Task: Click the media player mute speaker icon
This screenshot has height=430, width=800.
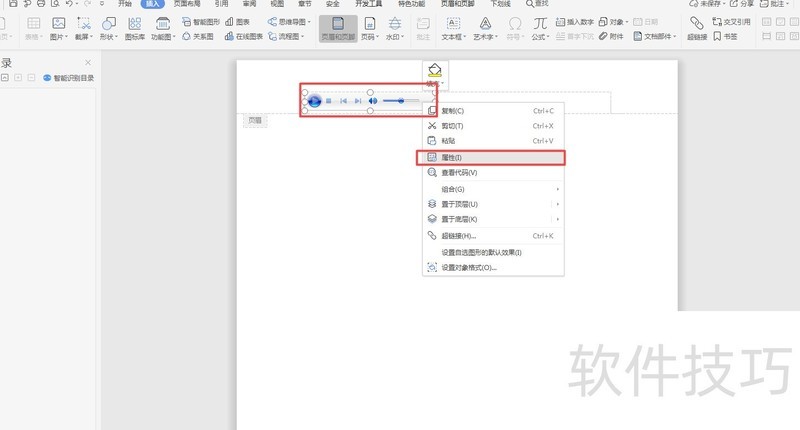Action: point(373,101)
